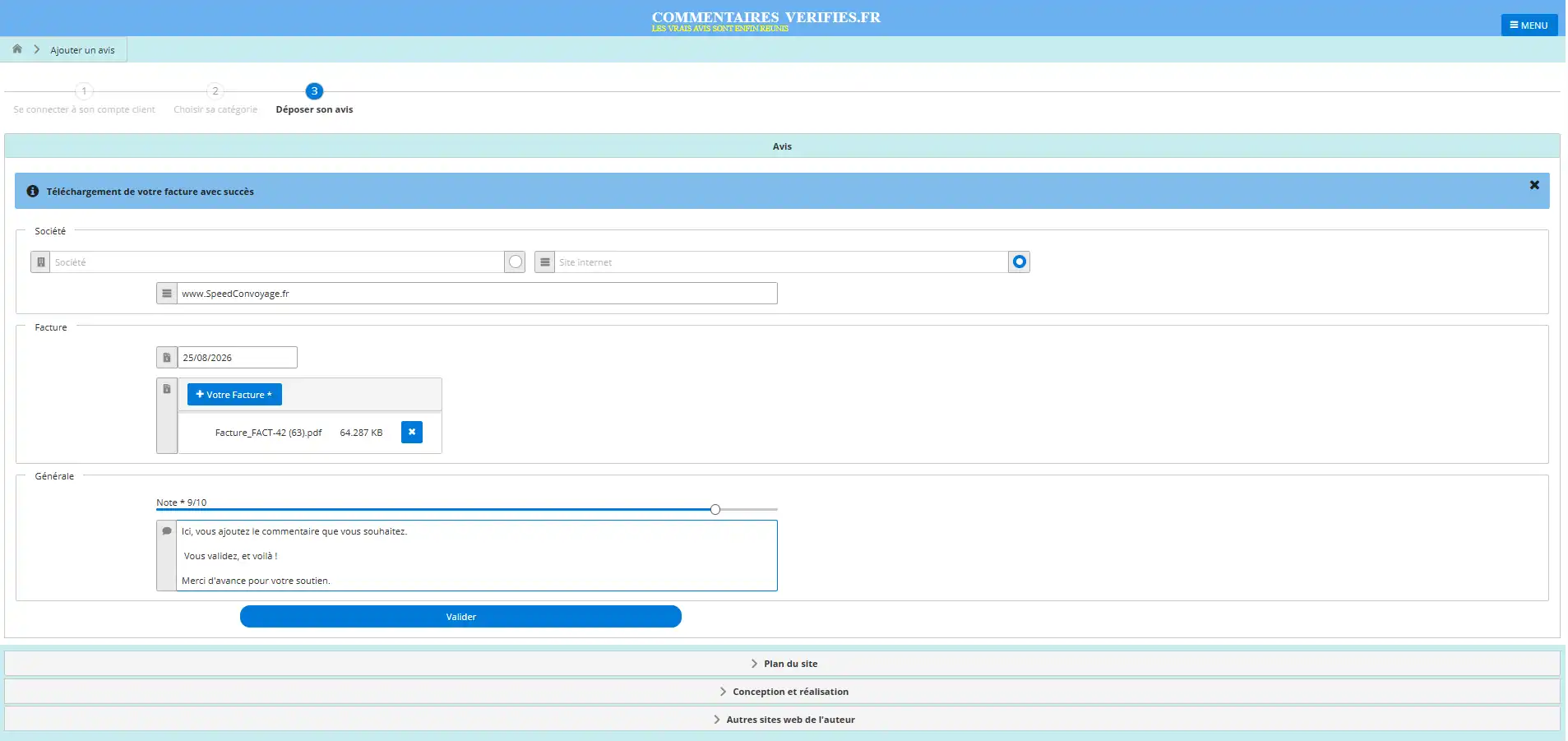The width and height of the screenshot is (1568, 741).
Task: Go to home via house icon
Action: tap(17, 49)
